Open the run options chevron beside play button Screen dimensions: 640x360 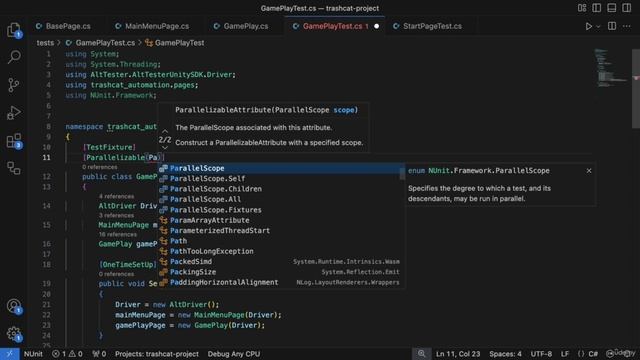[x=598, y=27]
